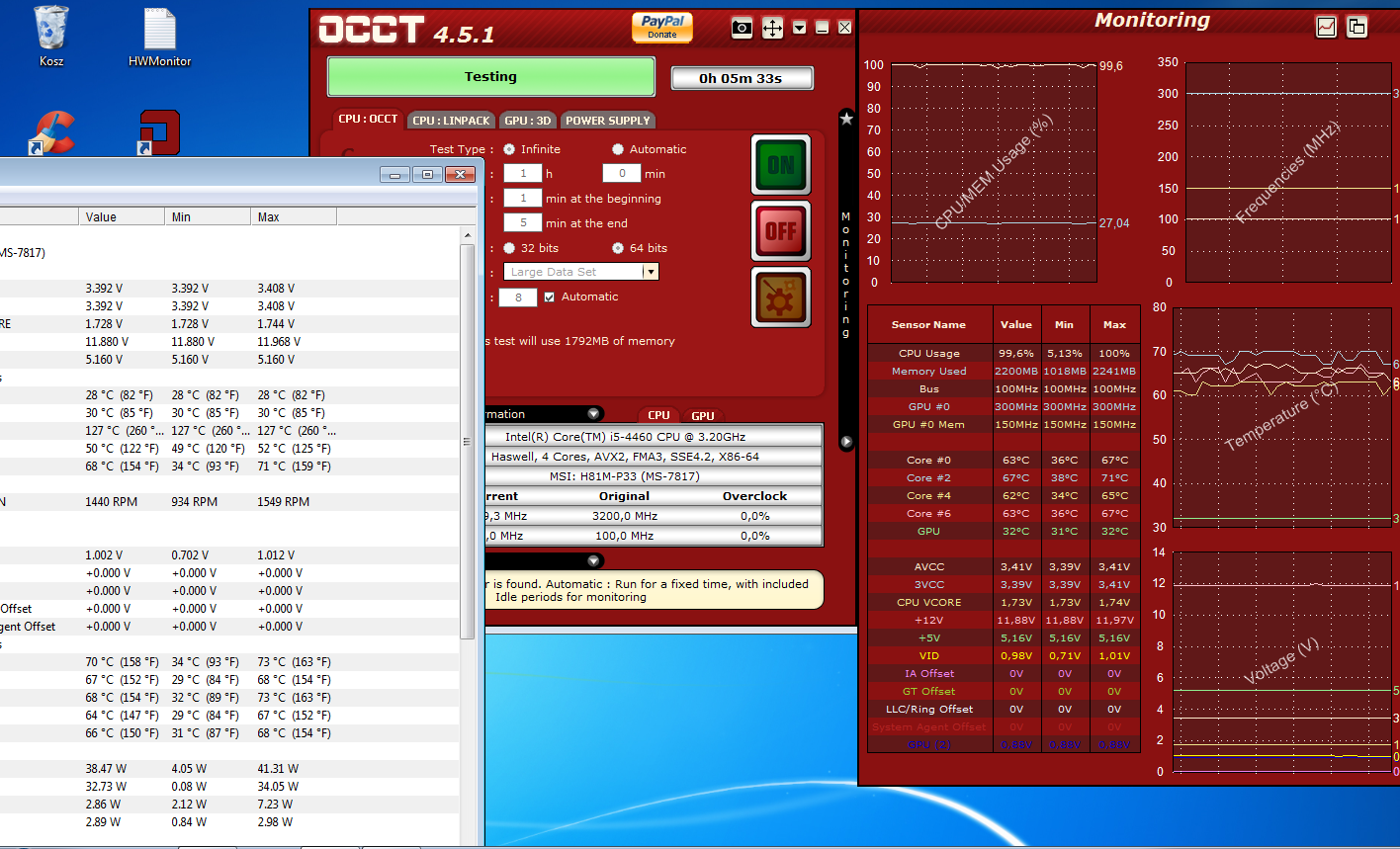Select the CPU information tab
Viewport: 1400px width, 849px height.
click(x=658, y=416)
